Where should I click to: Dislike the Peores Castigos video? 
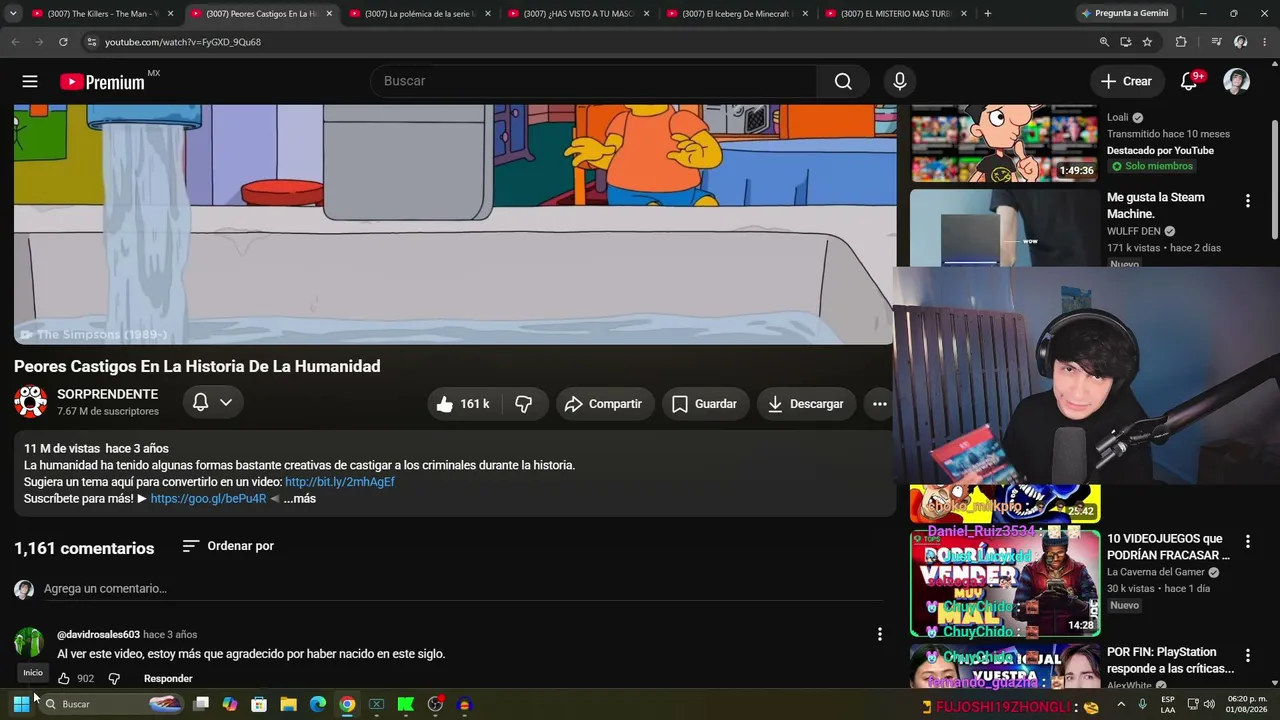point(524,404)
